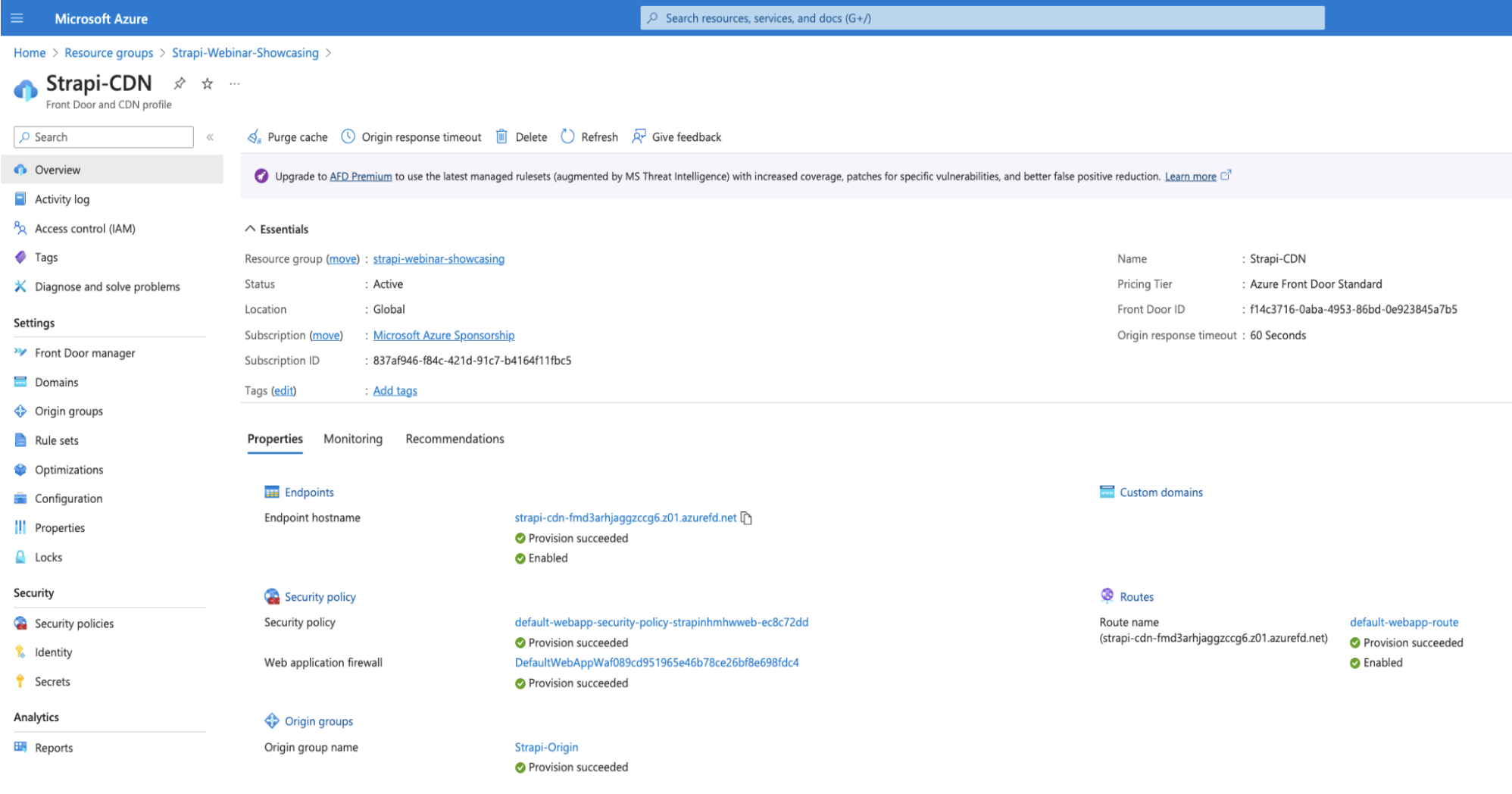
Task: Click Add tags link
Action: pos(395,391)
